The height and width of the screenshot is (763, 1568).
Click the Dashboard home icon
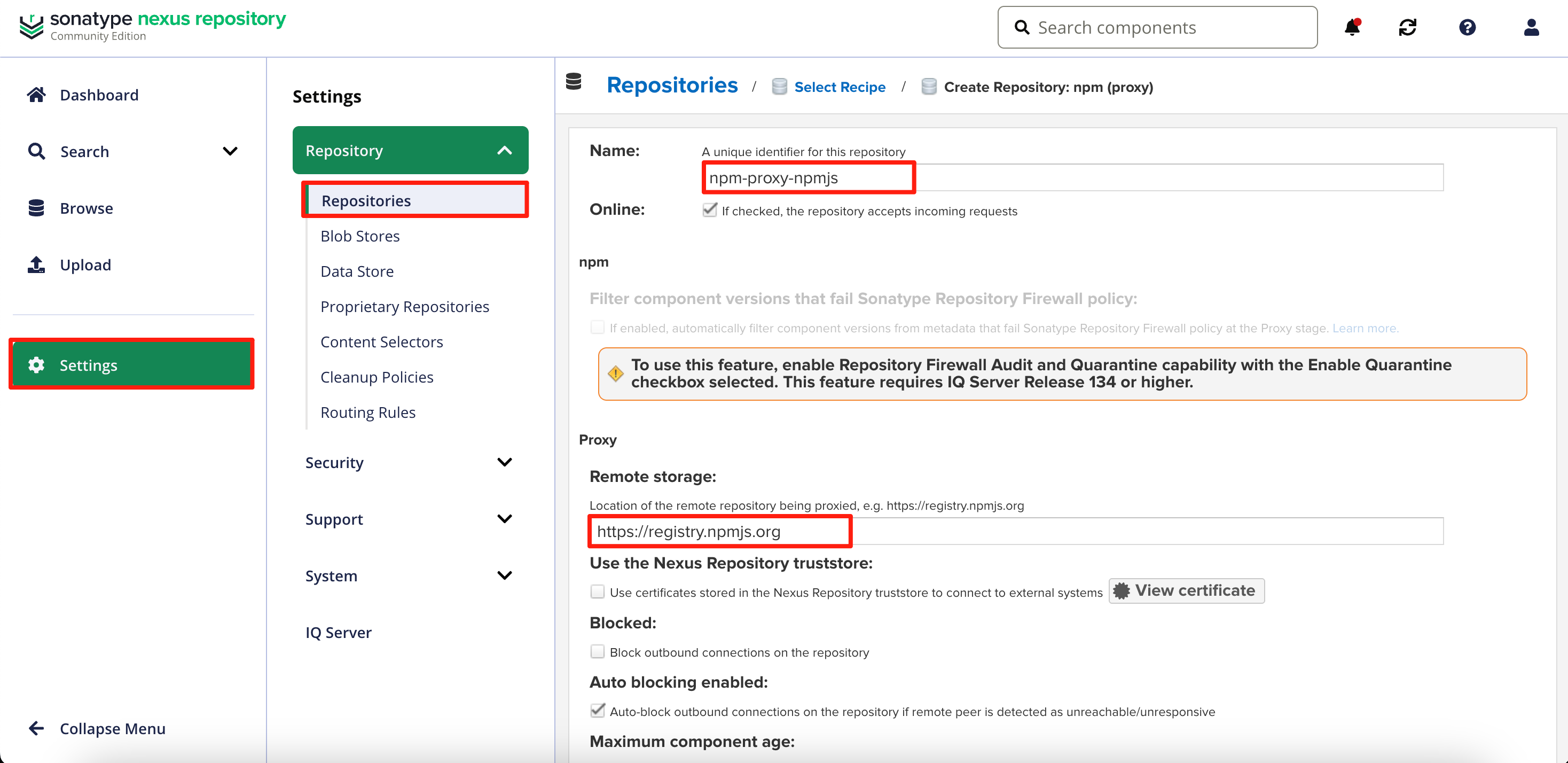tap(36, 95)
